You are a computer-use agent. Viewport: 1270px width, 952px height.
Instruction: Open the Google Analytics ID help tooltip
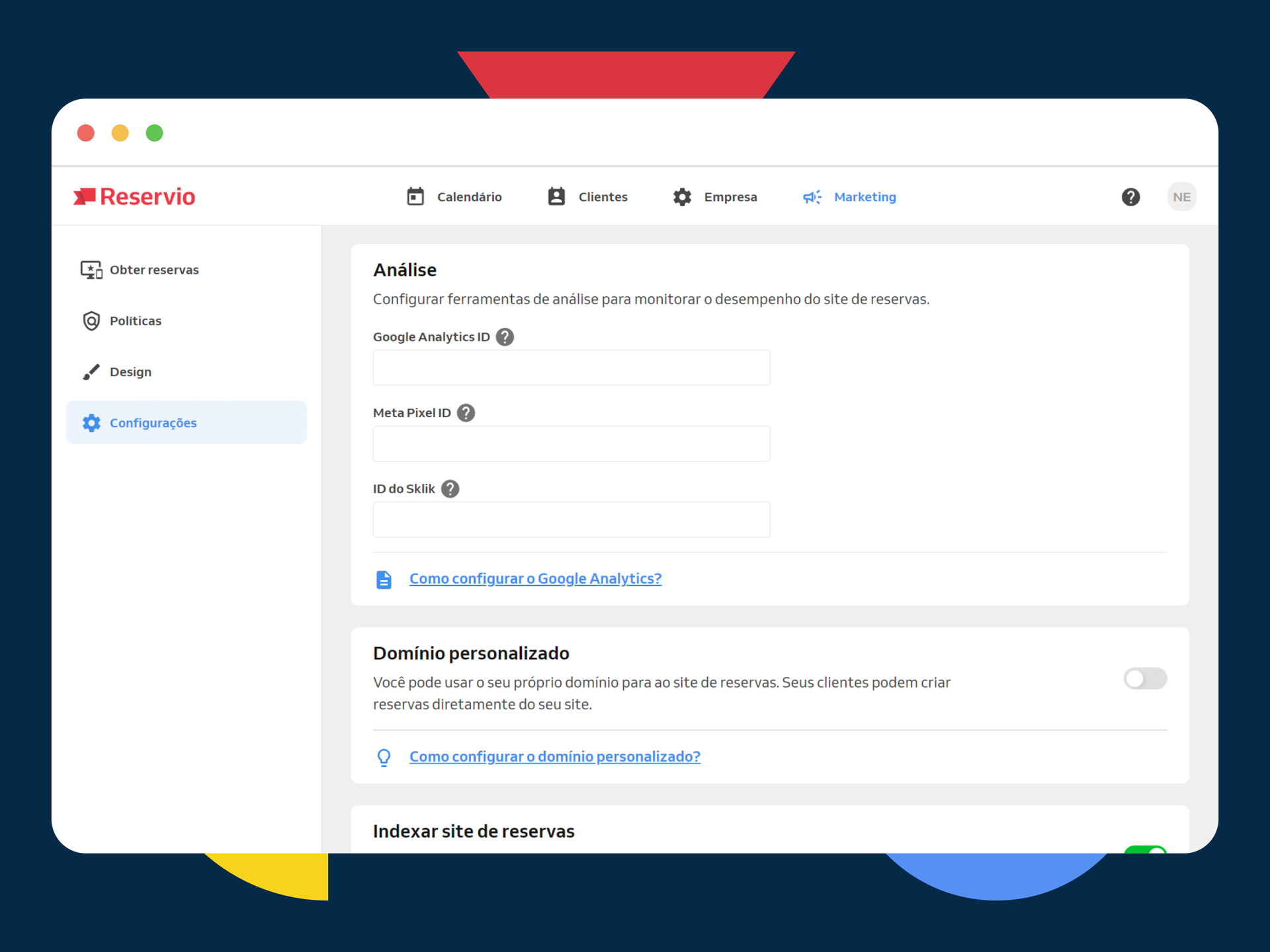click(505, 337)
